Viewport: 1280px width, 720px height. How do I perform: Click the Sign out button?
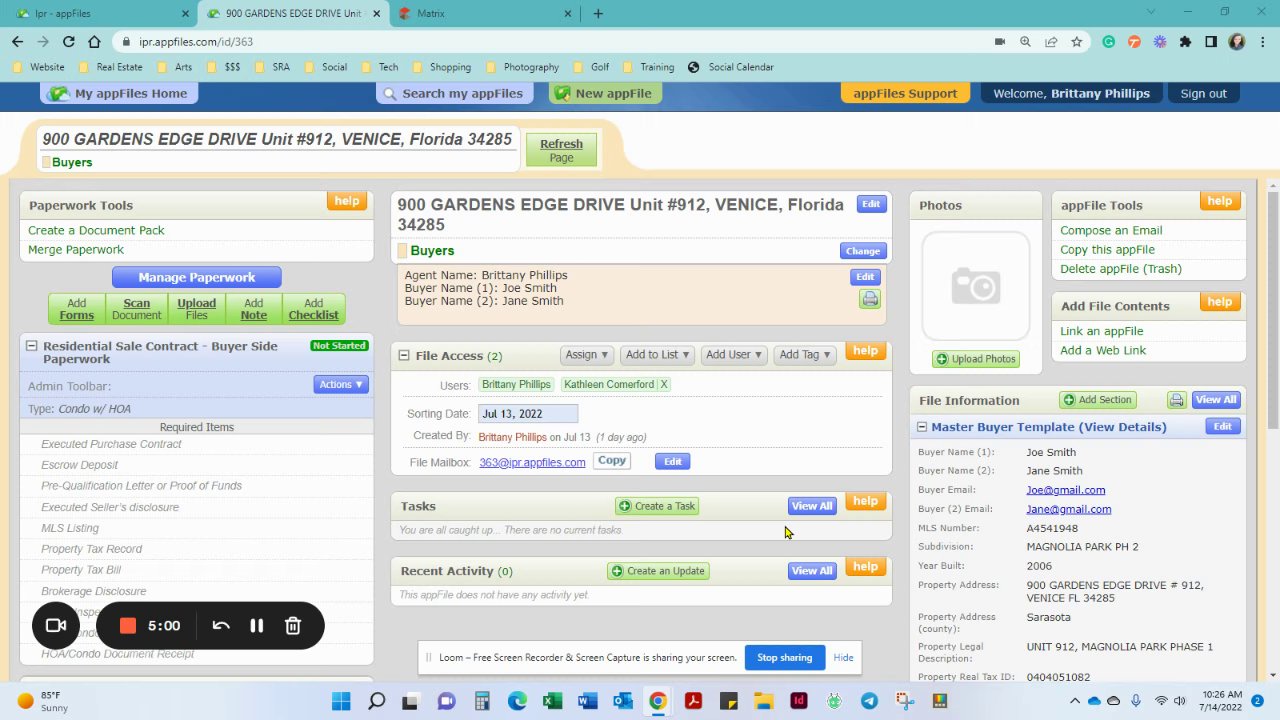[x=1203, y=93]
